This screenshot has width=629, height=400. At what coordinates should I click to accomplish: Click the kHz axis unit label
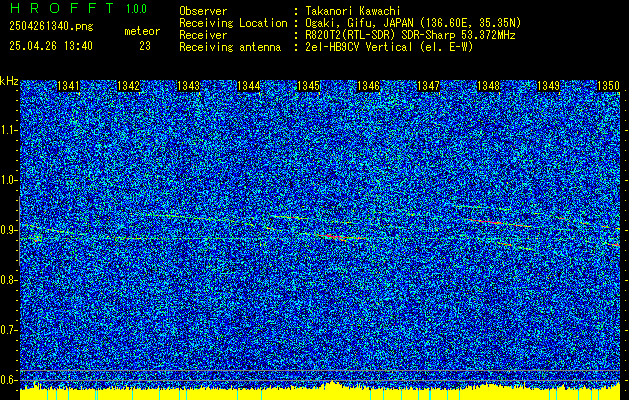click(x=9, y=81)
